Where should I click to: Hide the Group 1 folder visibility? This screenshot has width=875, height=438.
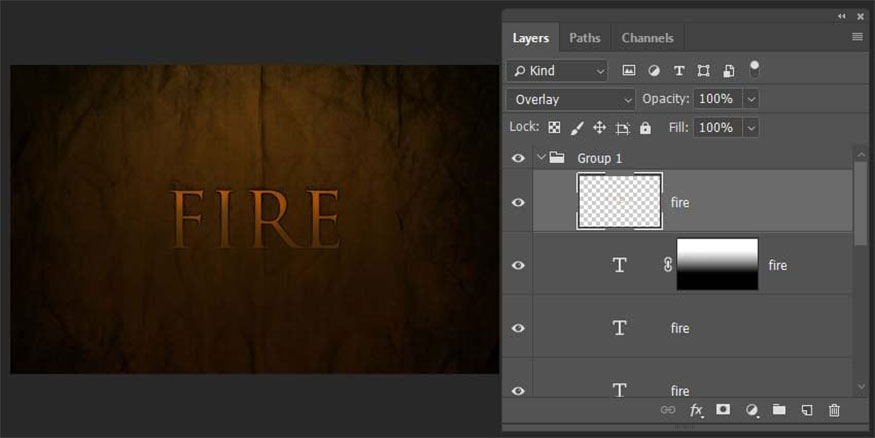point(518,158)
